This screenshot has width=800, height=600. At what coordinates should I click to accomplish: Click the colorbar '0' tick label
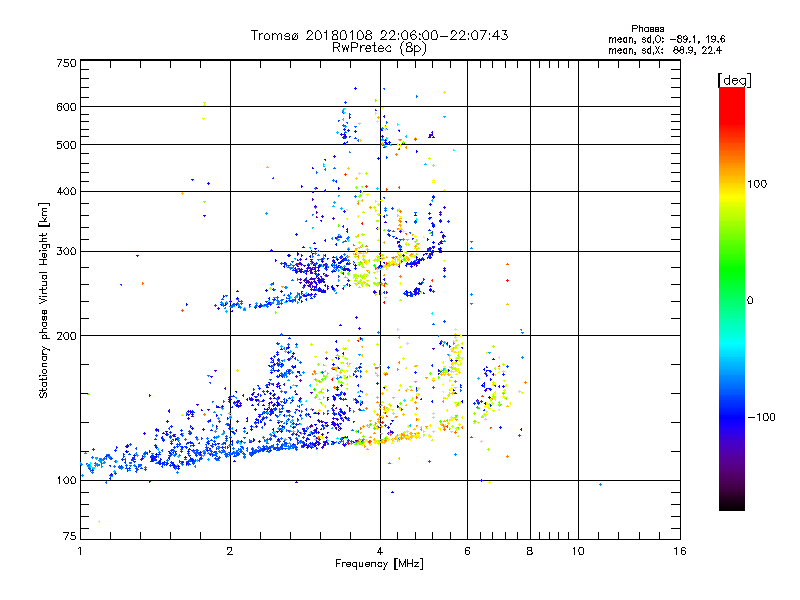(x=750, y=301)
